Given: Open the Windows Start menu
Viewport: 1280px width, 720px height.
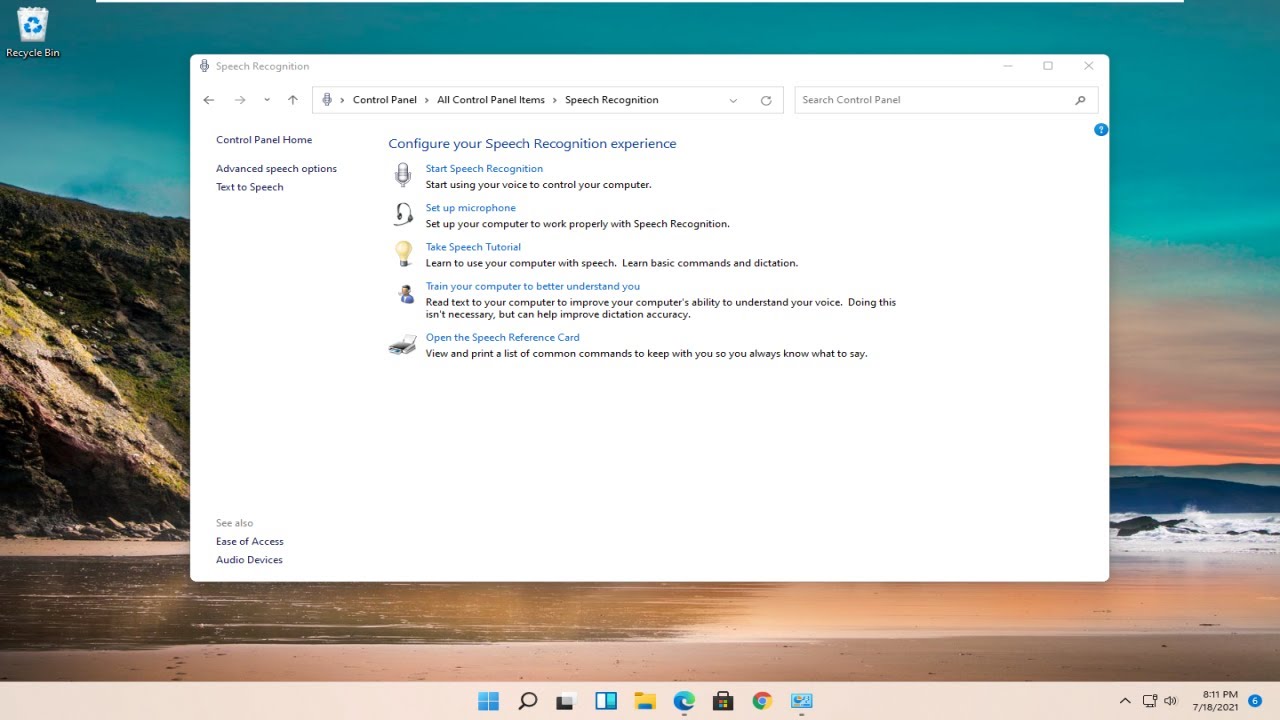Looking at the screenshot, I should click(x=488, y=701).
